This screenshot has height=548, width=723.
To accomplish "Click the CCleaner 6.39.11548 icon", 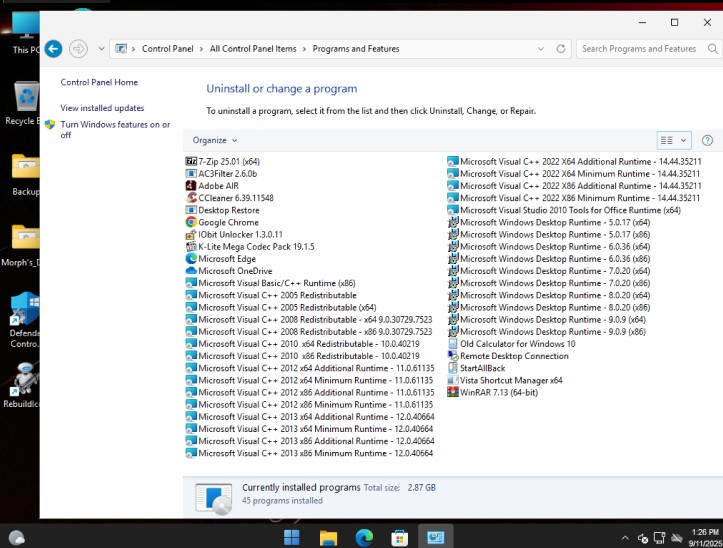I will pyautogui.click(x=191, y=198).
